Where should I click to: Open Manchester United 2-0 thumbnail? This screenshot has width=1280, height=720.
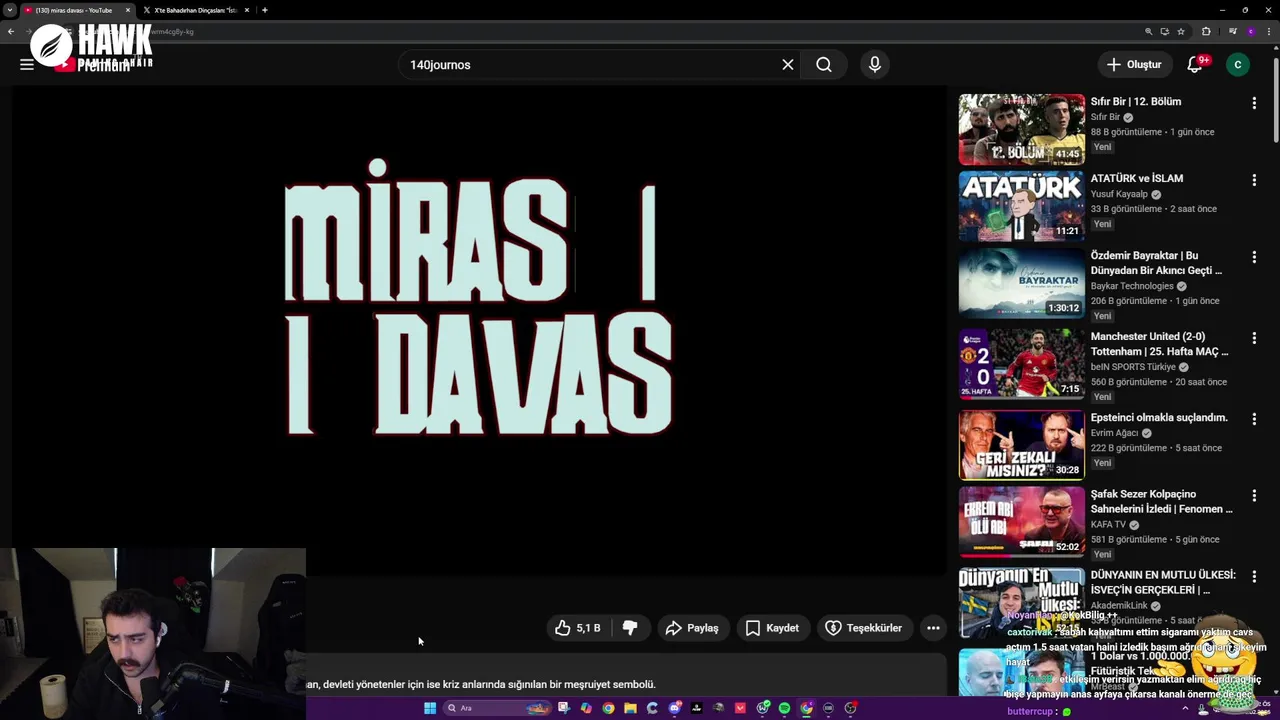(1021, 364)
